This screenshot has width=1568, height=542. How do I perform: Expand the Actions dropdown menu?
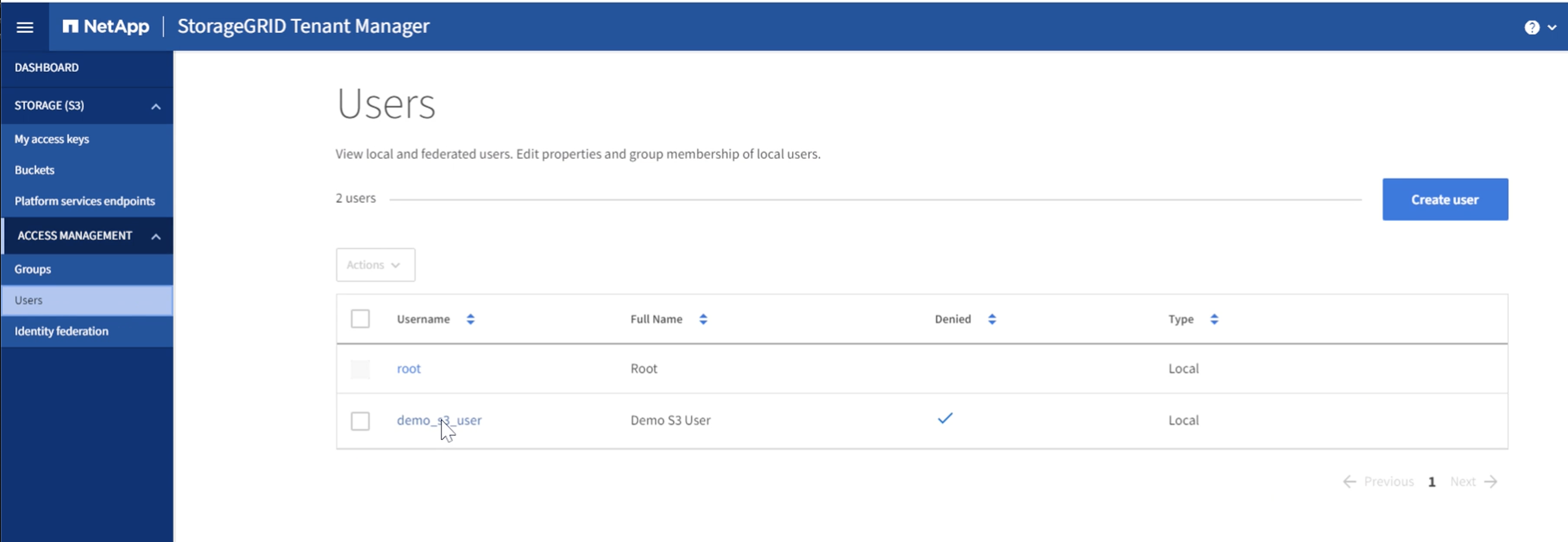375,264
